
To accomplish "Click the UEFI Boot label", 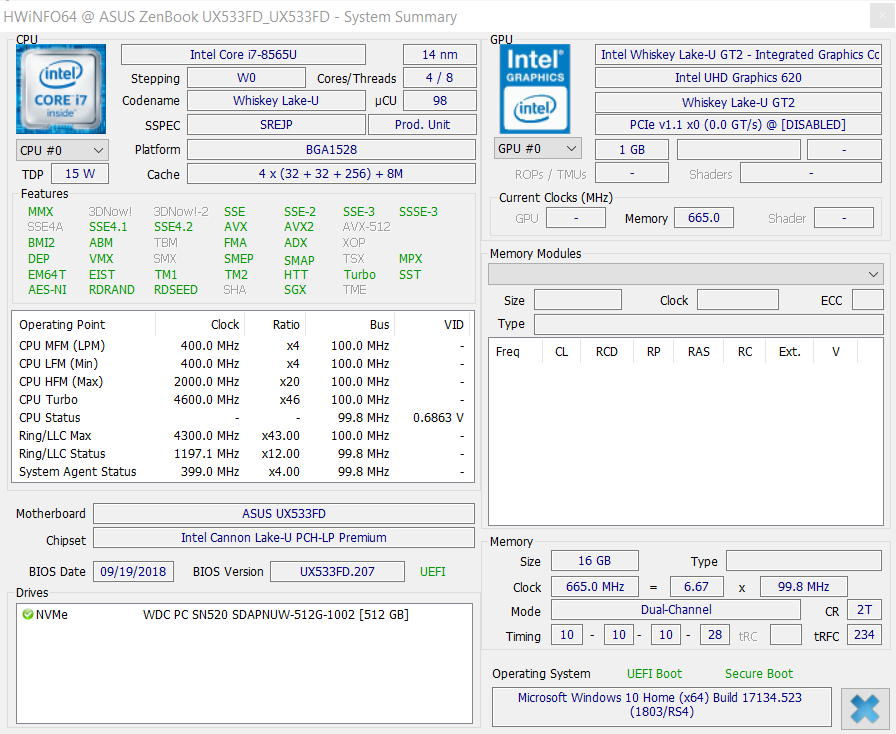I will point(654,674).
